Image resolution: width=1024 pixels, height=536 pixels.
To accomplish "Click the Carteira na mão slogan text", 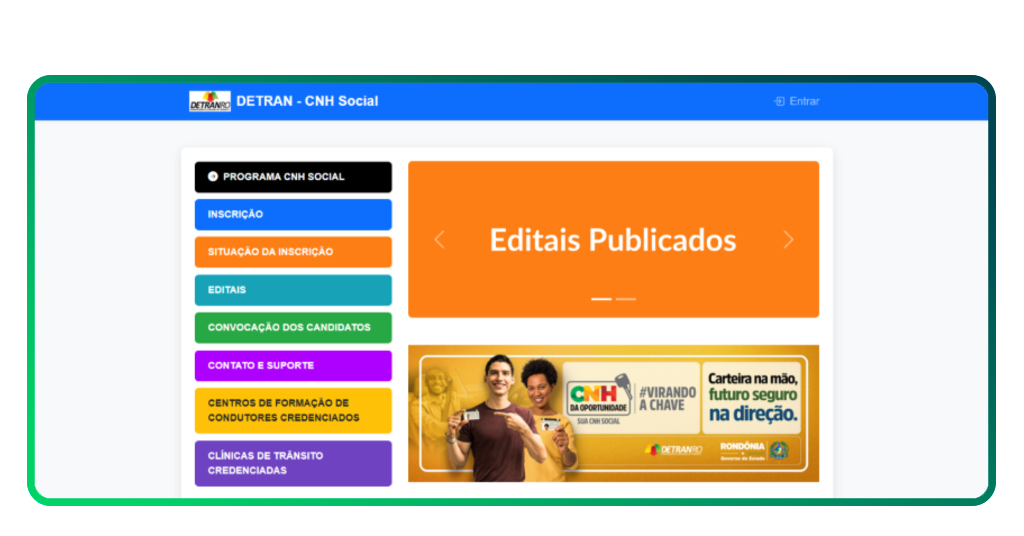I will [x=752, y=396].
